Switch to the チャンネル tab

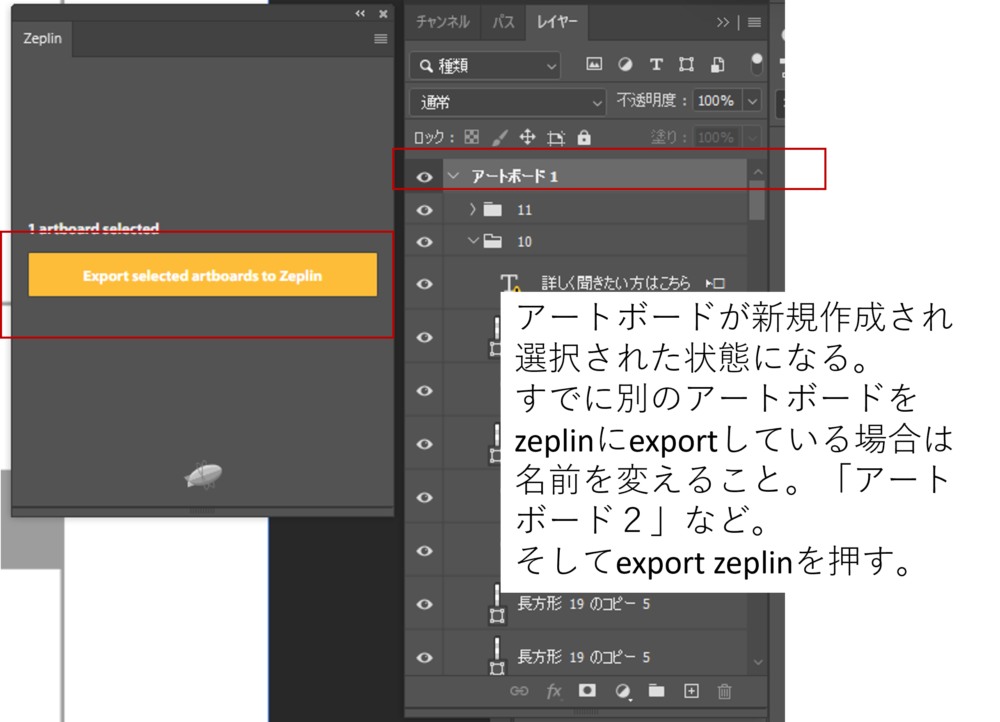[442, 22]
